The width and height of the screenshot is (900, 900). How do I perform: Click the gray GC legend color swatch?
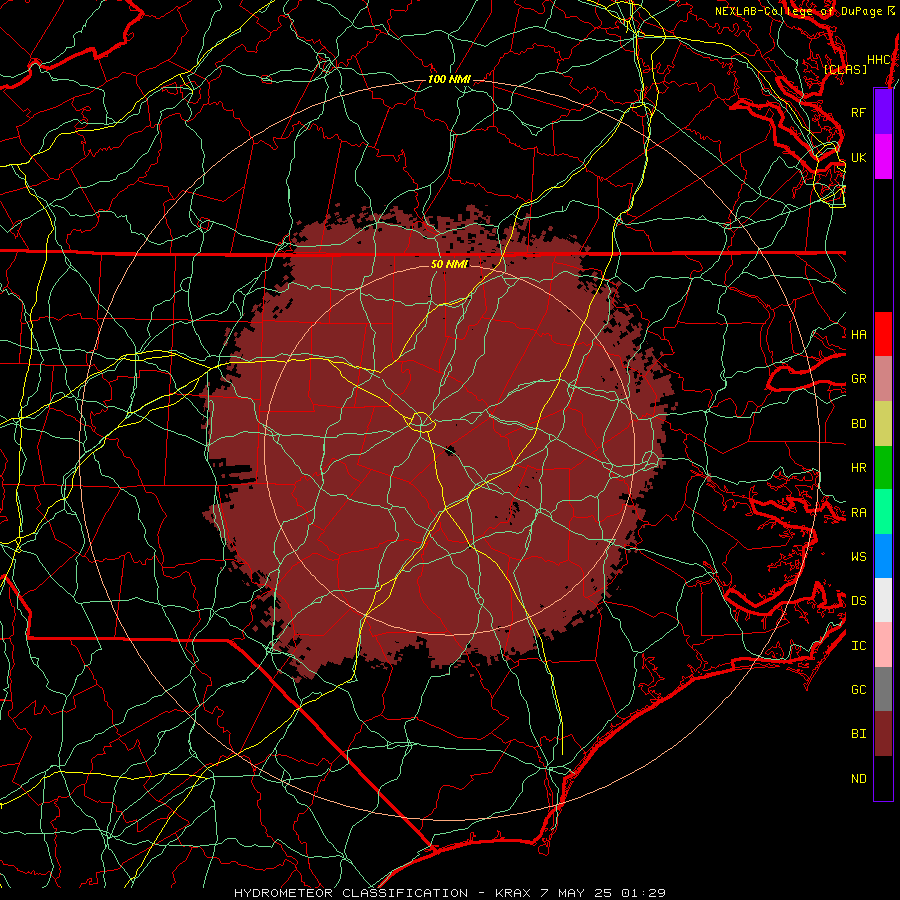[883, 689]
